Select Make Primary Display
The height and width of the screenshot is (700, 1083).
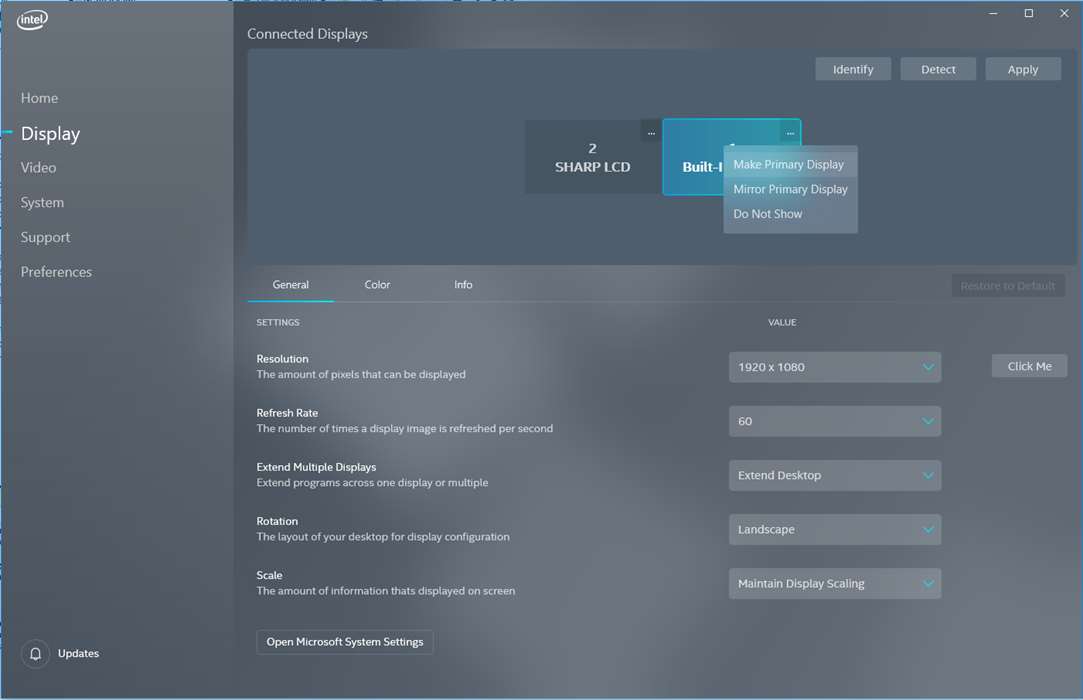coord(789,164)
